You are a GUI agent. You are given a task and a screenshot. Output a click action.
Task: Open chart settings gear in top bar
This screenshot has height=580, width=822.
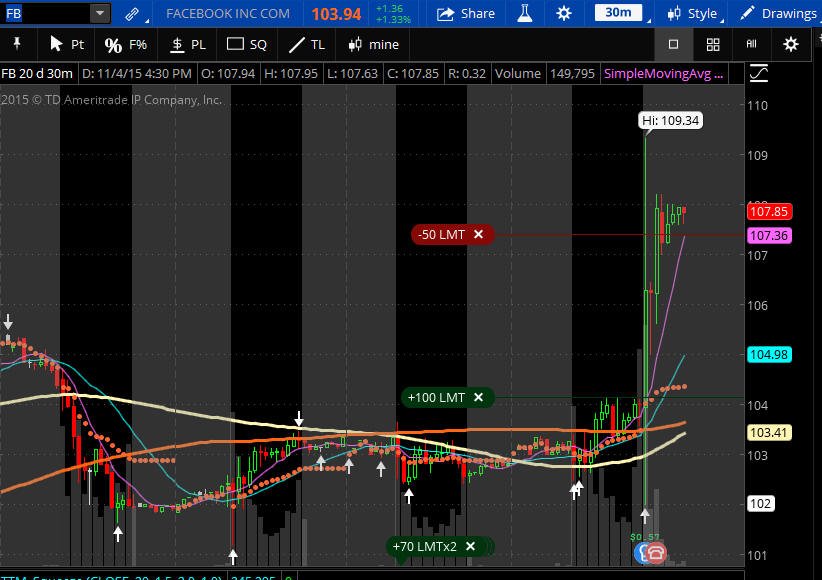564,14
